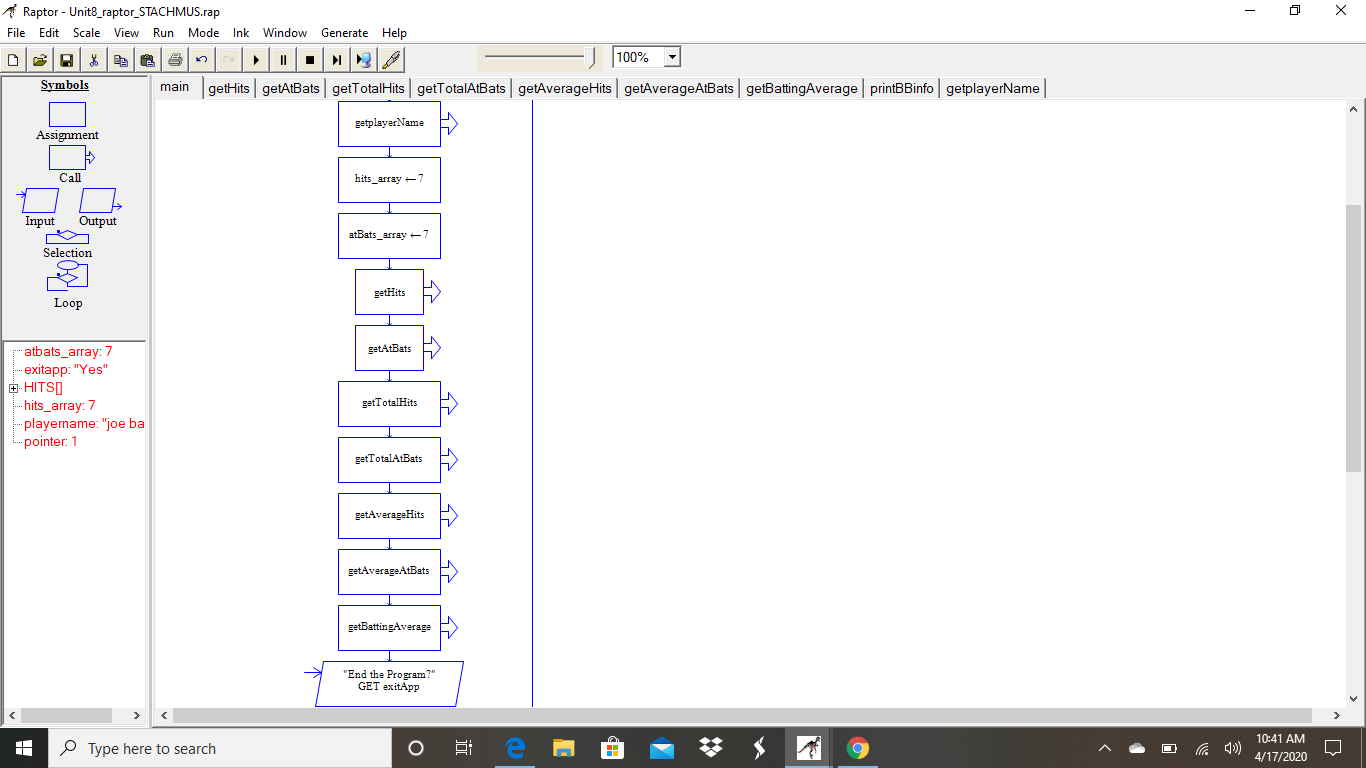Open the Raptor app from the taskbar

click(x=808, y=747)
